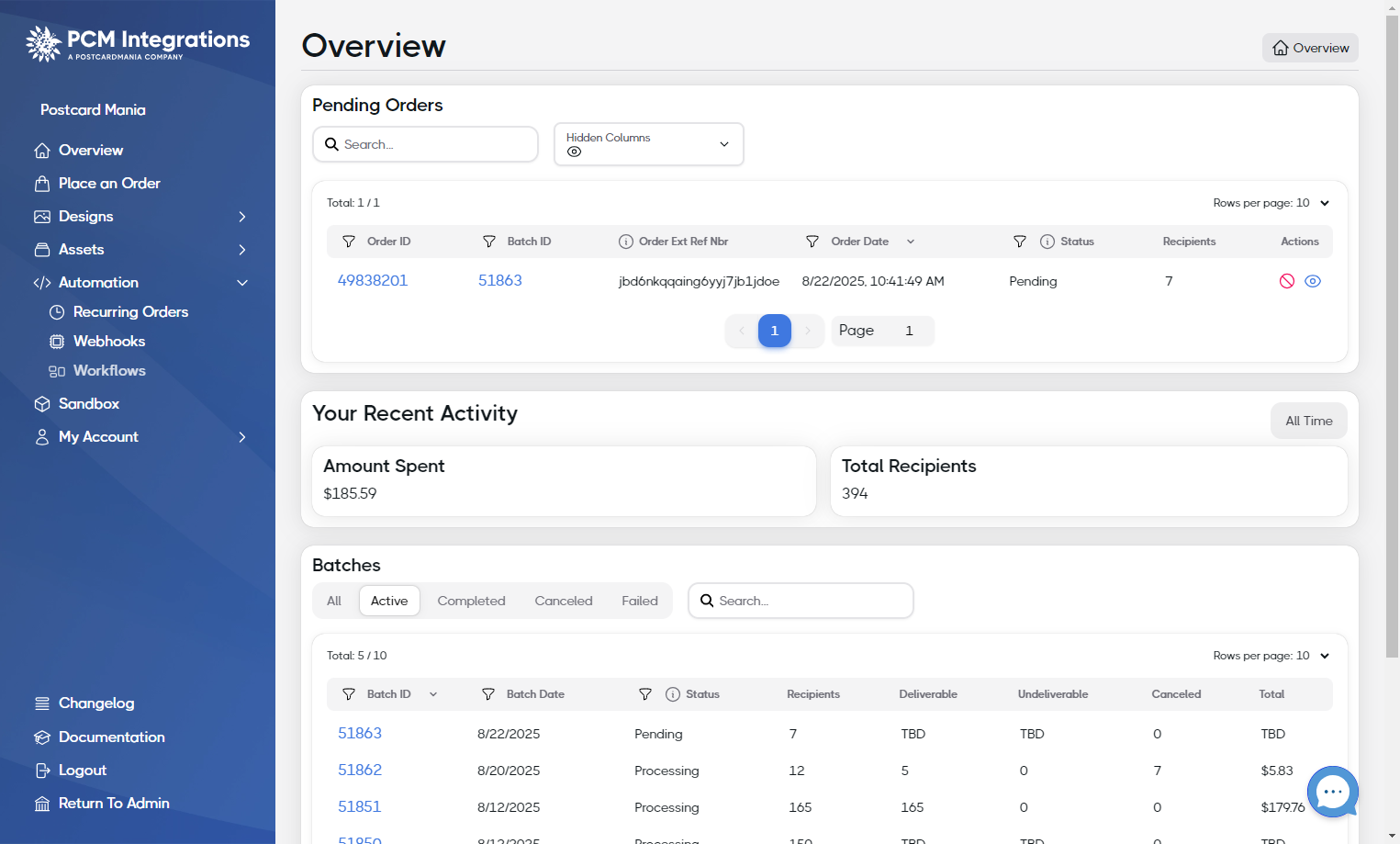Open the All Time activity filter
This screenshot has height=844, width=1400.
tap(1309, 421)
